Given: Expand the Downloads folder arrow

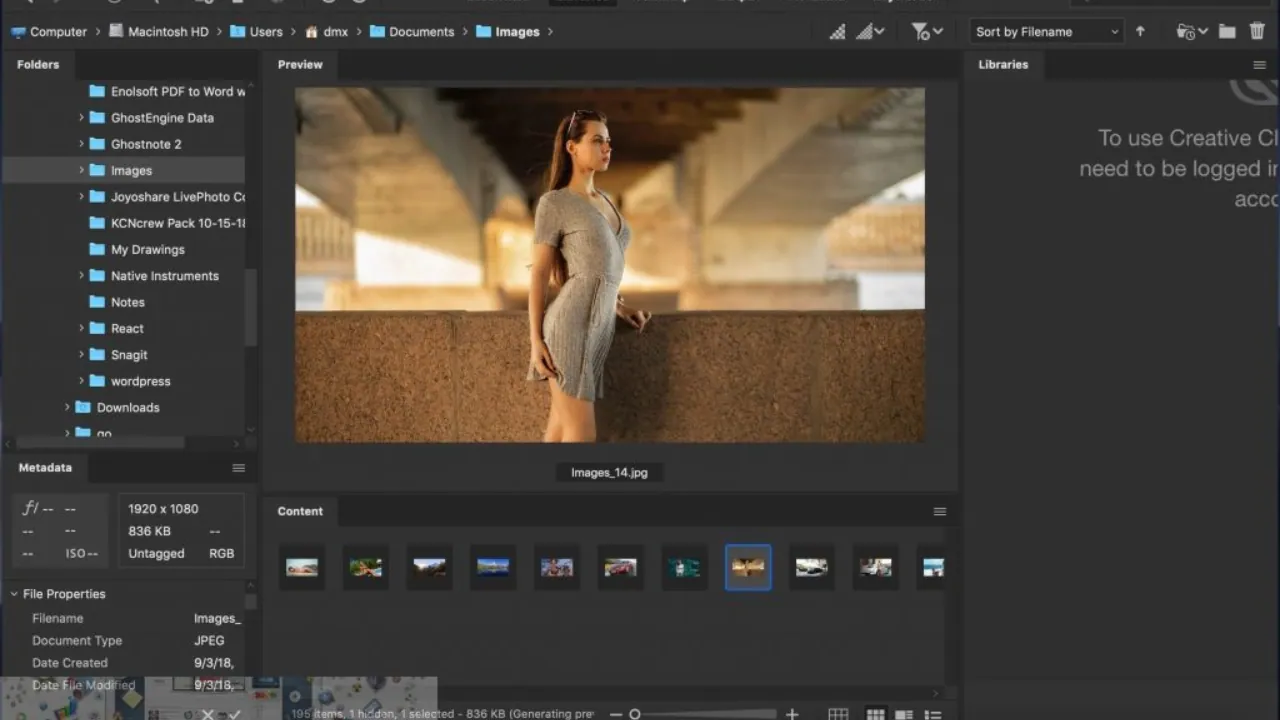Looking at the screenshot, I should (x=67, y=407).
